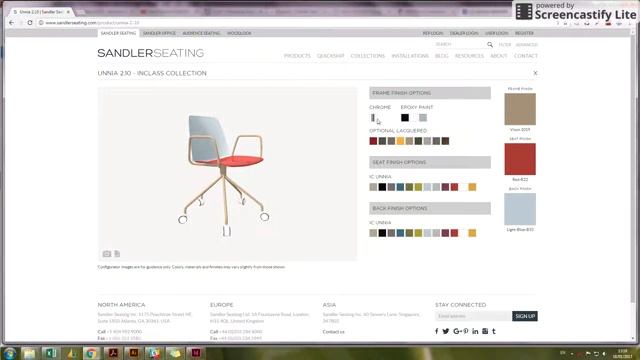Open the Blog menu item
This screenshot has width=640, height=360.
click(442, 56)
